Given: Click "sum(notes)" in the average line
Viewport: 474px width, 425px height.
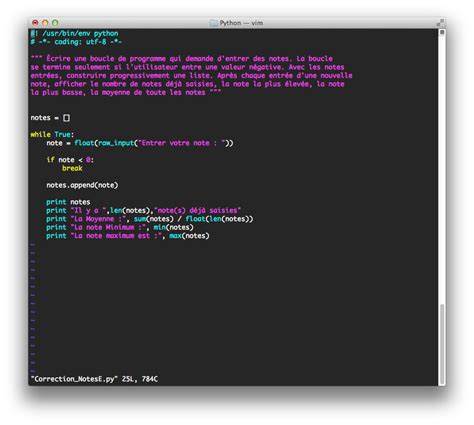Looking at the screenshot, I should pos(153,219).
